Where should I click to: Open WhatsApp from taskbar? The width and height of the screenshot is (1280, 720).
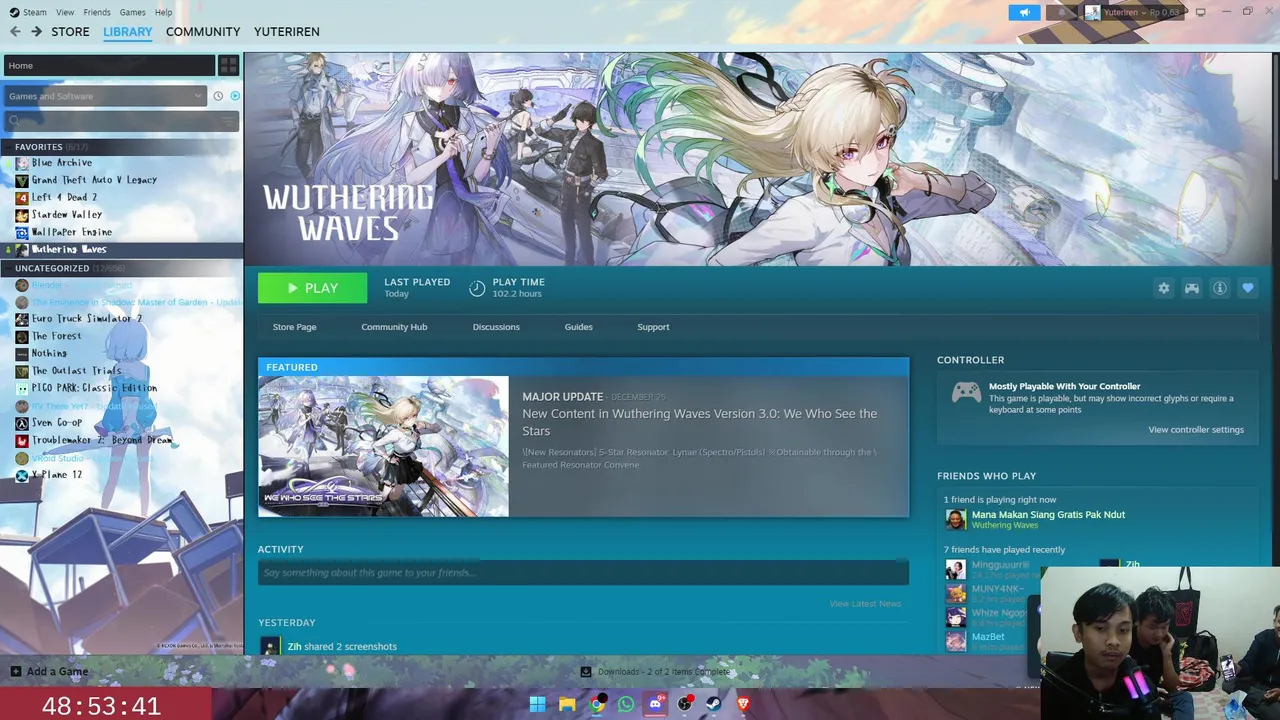626,704
